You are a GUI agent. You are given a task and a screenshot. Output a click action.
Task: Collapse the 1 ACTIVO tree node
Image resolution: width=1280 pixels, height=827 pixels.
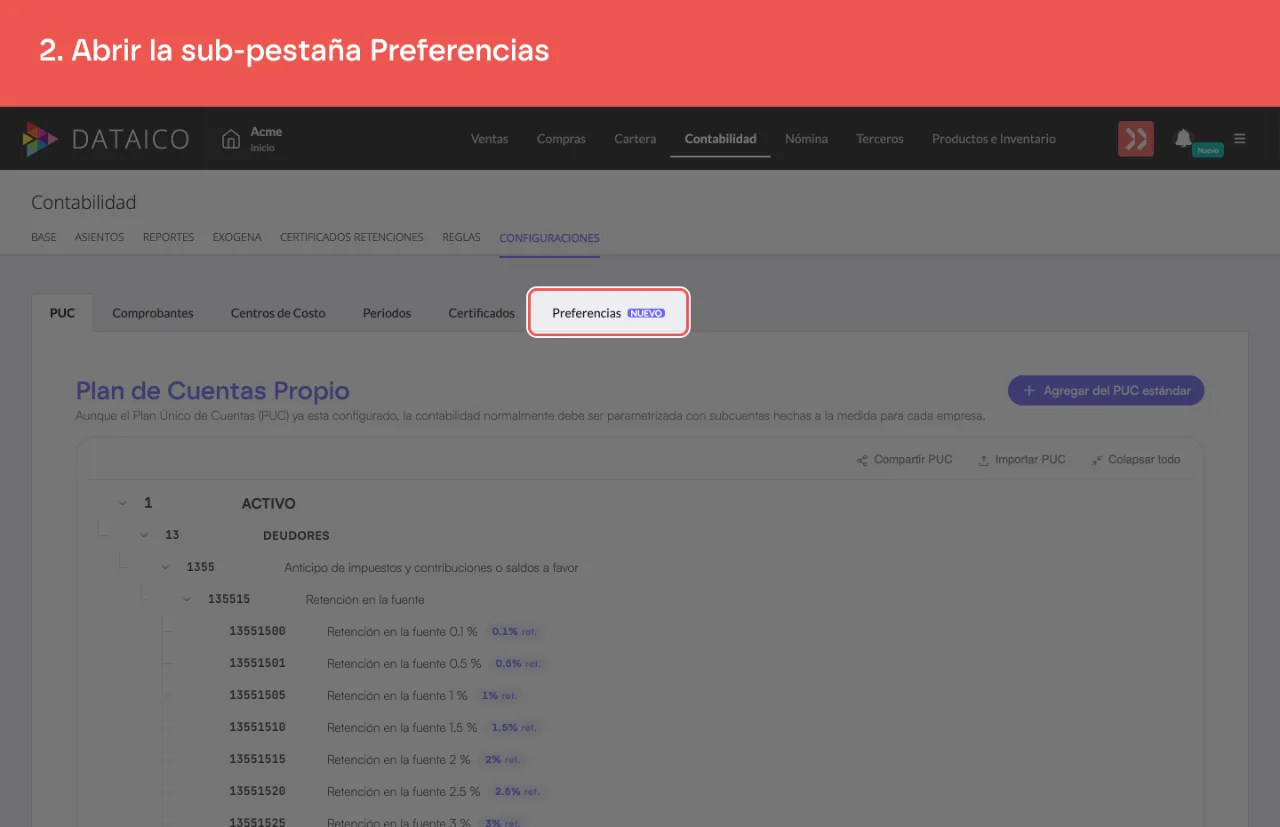pyautogui.click(x=122, y=503)
